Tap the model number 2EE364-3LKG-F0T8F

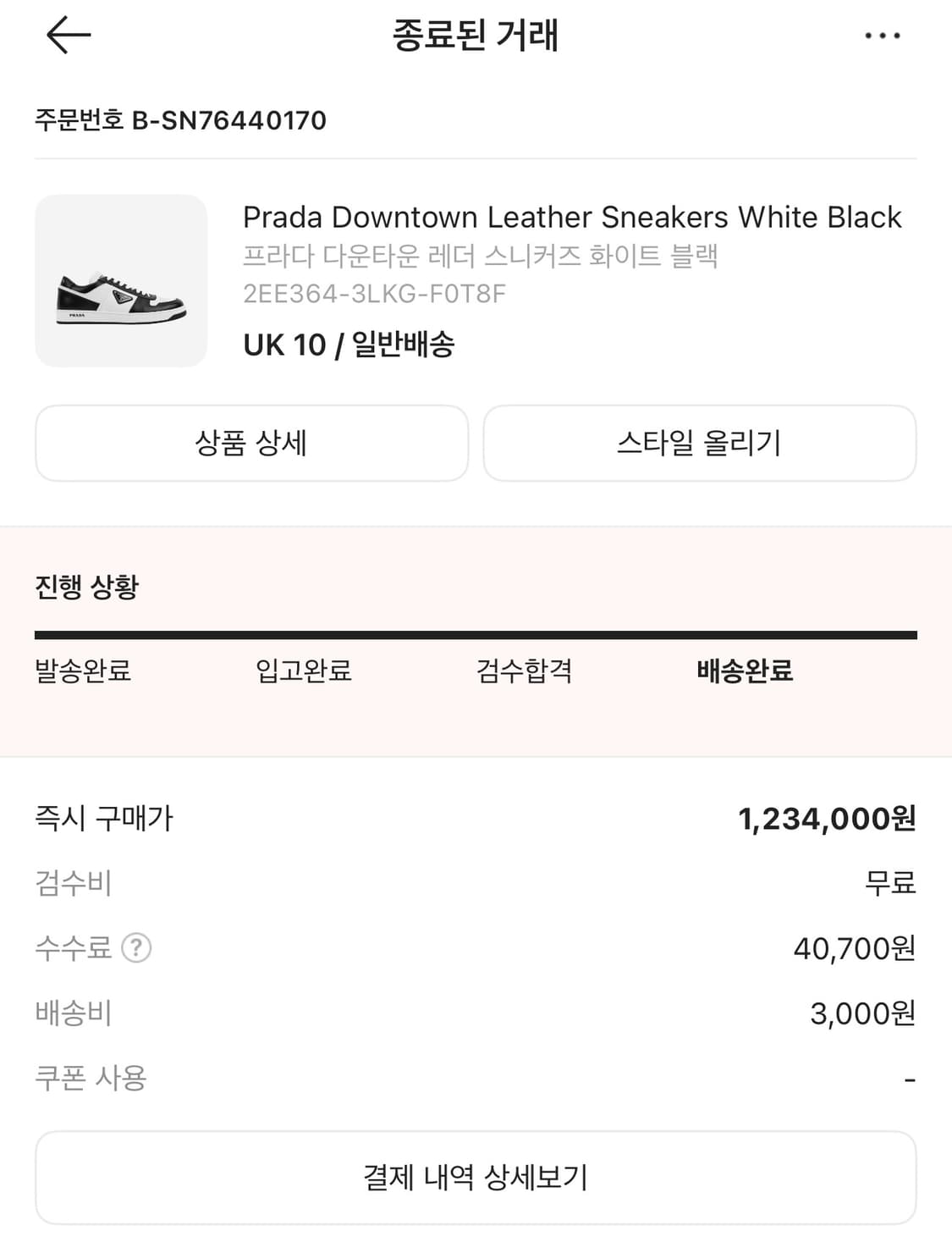pos(374,294)
